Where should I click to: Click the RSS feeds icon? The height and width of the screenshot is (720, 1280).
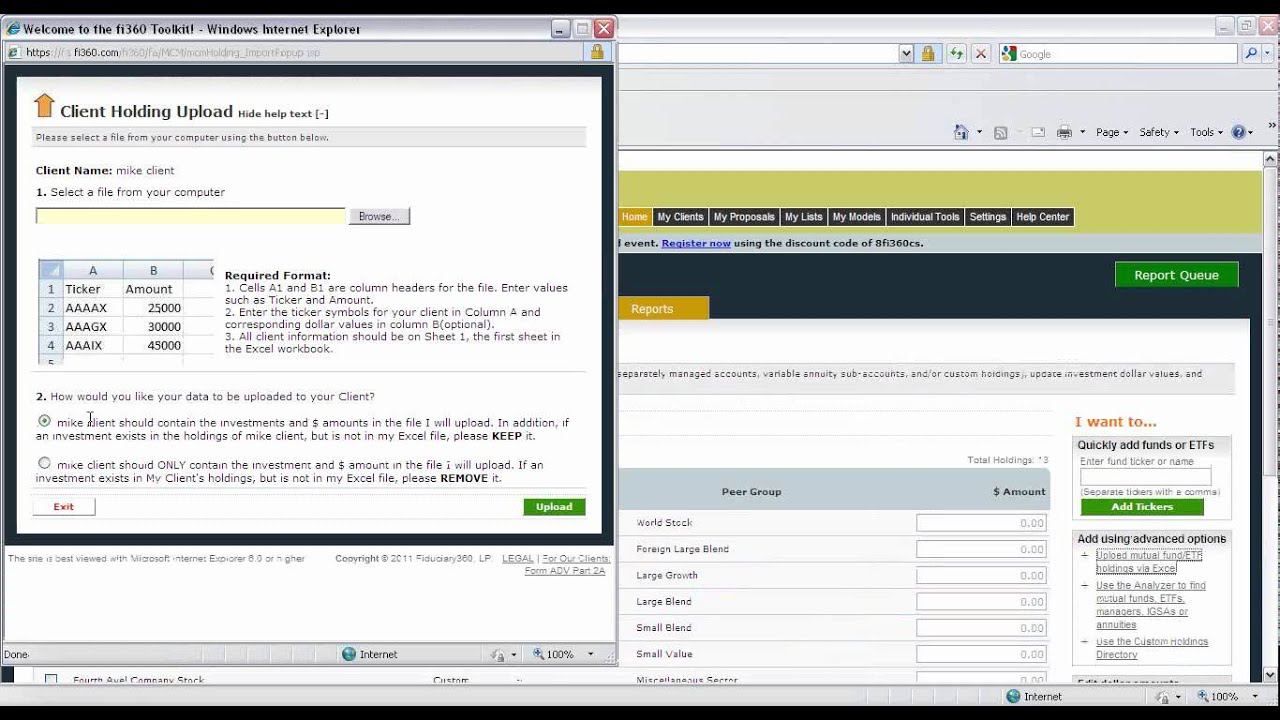(1000, 132)
